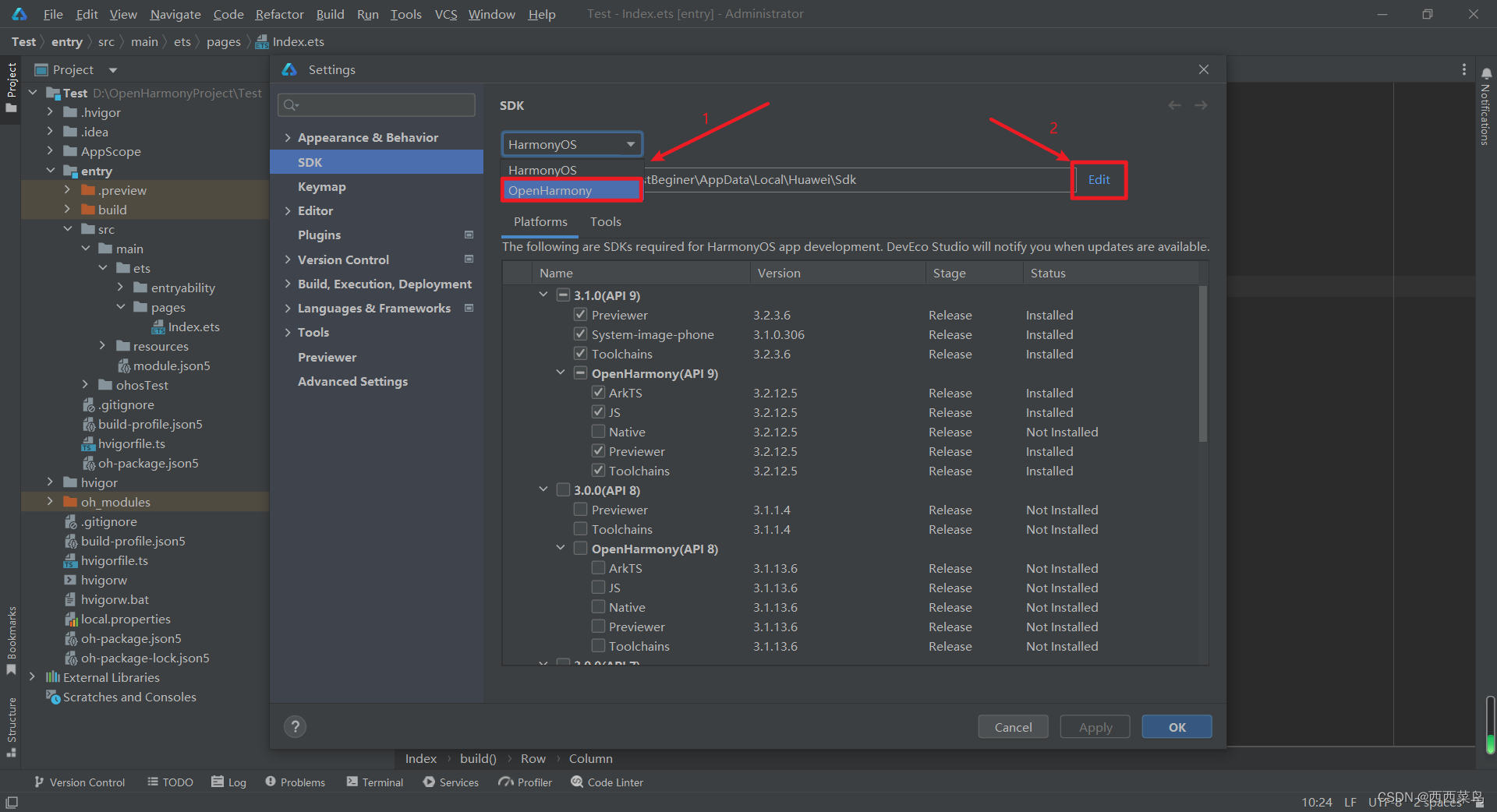Check the 3.0.0(API 8) group checkbox

point(563,490)
